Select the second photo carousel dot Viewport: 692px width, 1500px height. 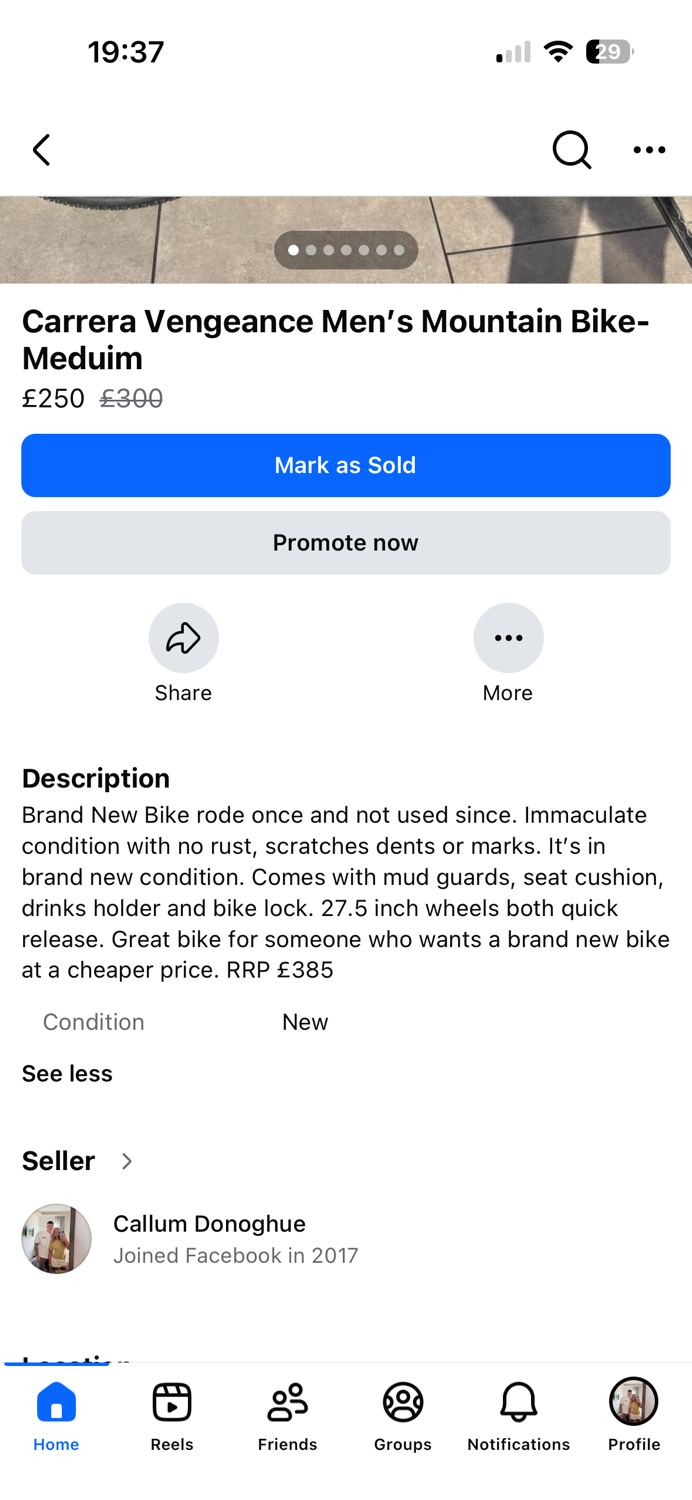point(311,250)
